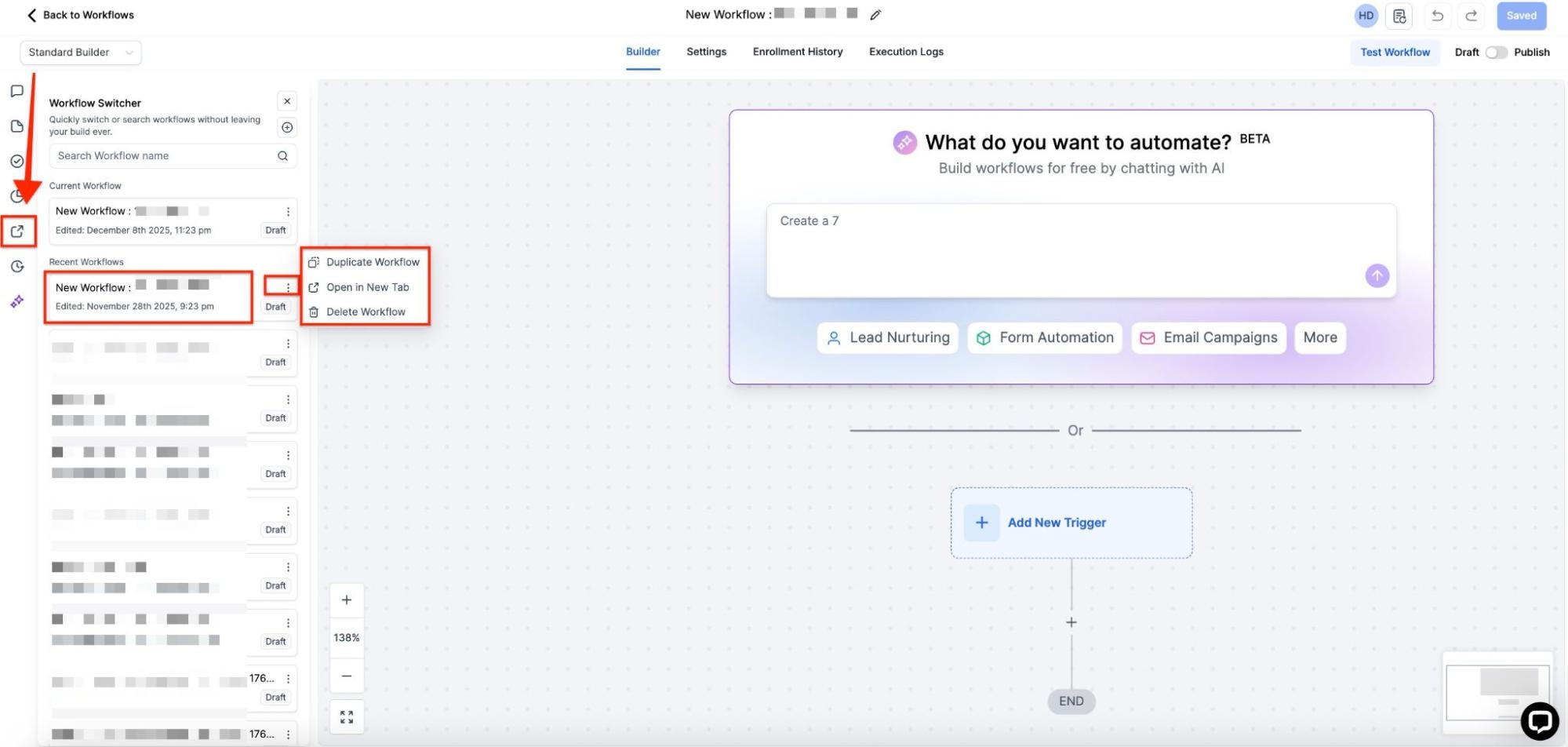Switch to the Enrollment History tab
Screen dimensions: 1568x747
[797, 52]
